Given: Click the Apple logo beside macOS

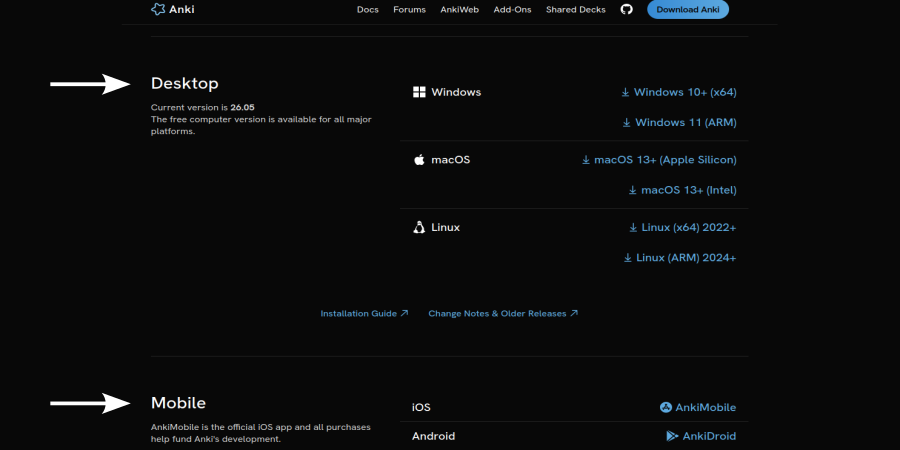Looking at the screenshot, I should click(x=419, y=160).
